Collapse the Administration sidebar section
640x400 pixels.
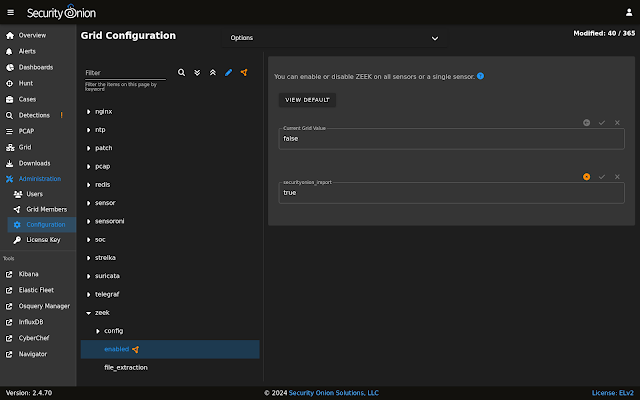click(38, 179)
